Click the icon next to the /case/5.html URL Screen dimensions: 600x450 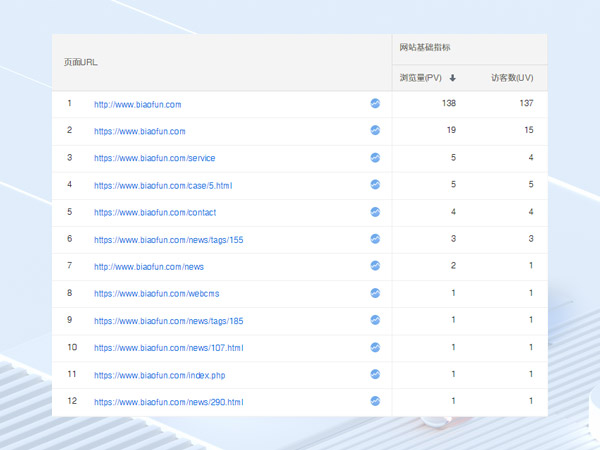[x=375, y=185]
